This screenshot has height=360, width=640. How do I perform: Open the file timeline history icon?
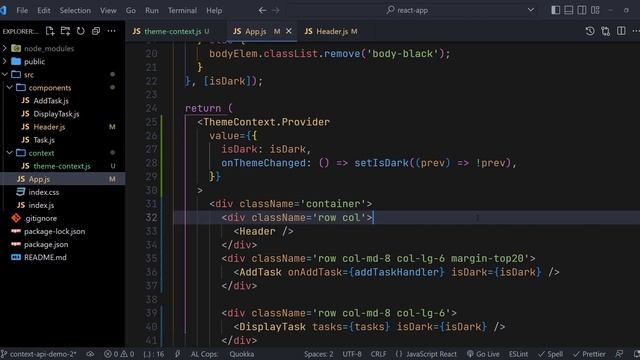(x=590, y=31)
